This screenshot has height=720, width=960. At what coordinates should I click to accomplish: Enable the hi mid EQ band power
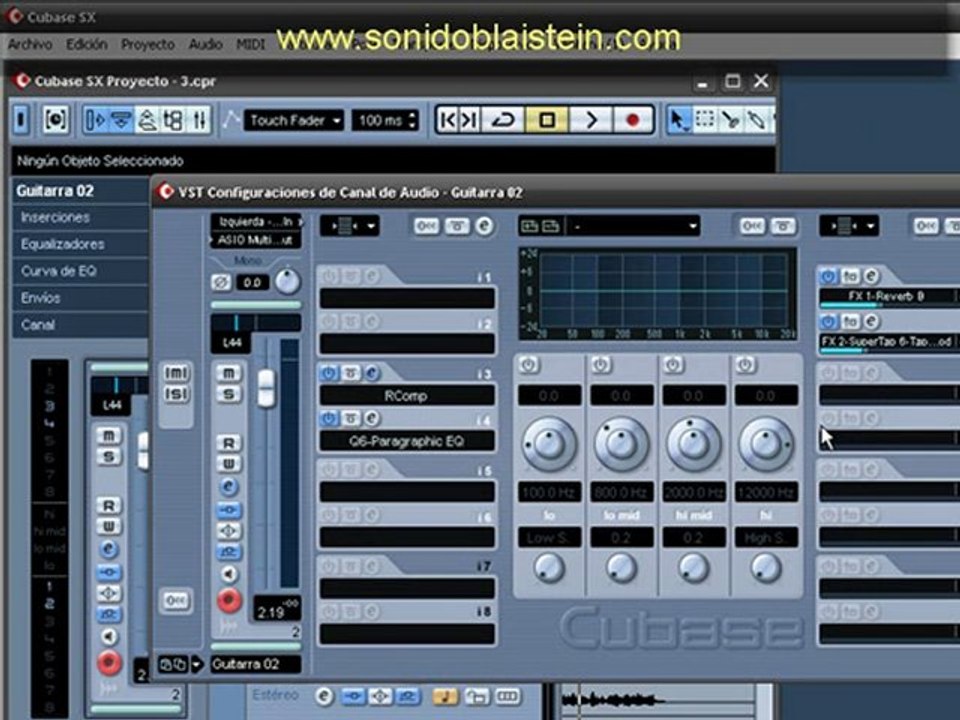[x=673, y=365]
